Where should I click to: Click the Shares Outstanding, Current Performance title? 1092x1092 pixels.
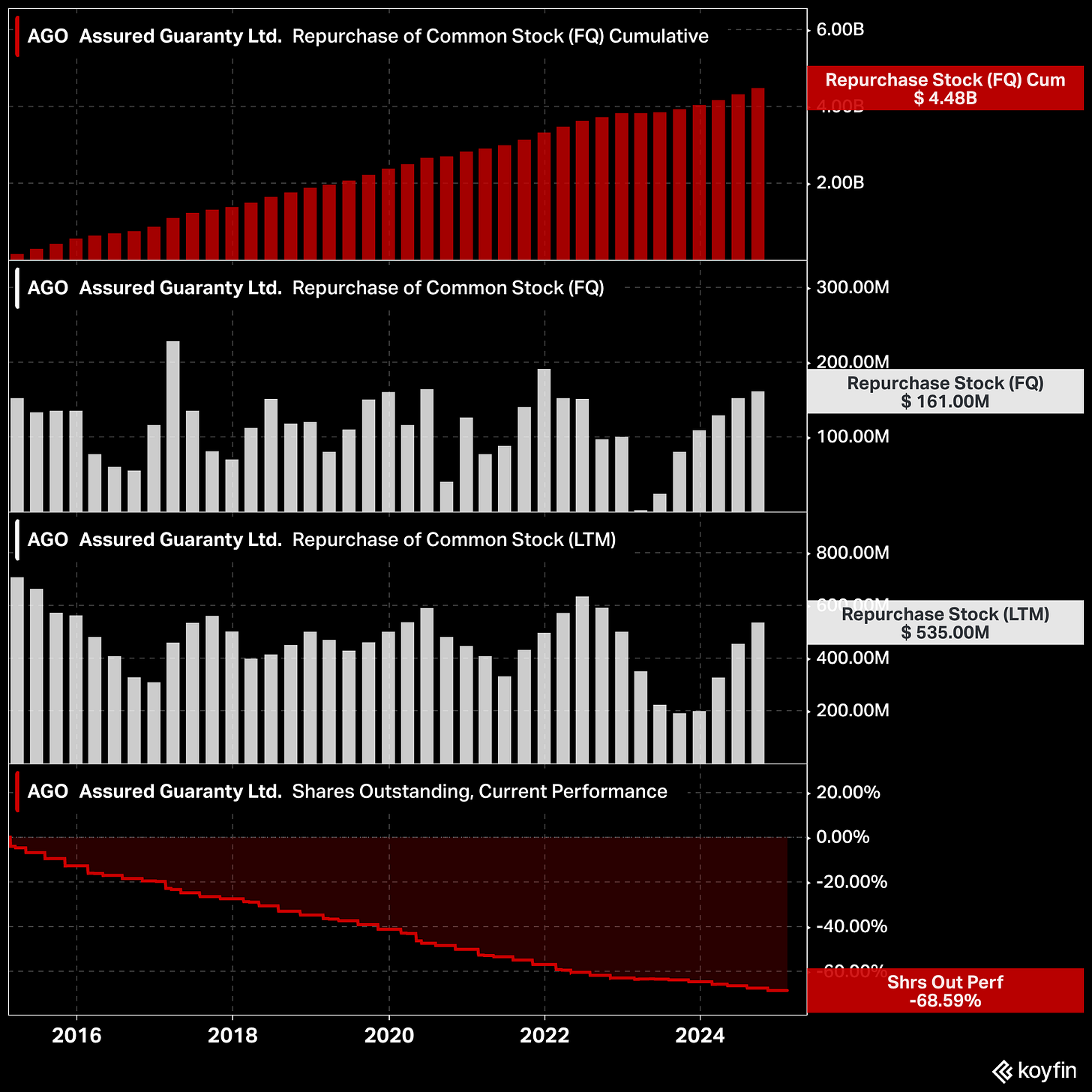[479, 792]
